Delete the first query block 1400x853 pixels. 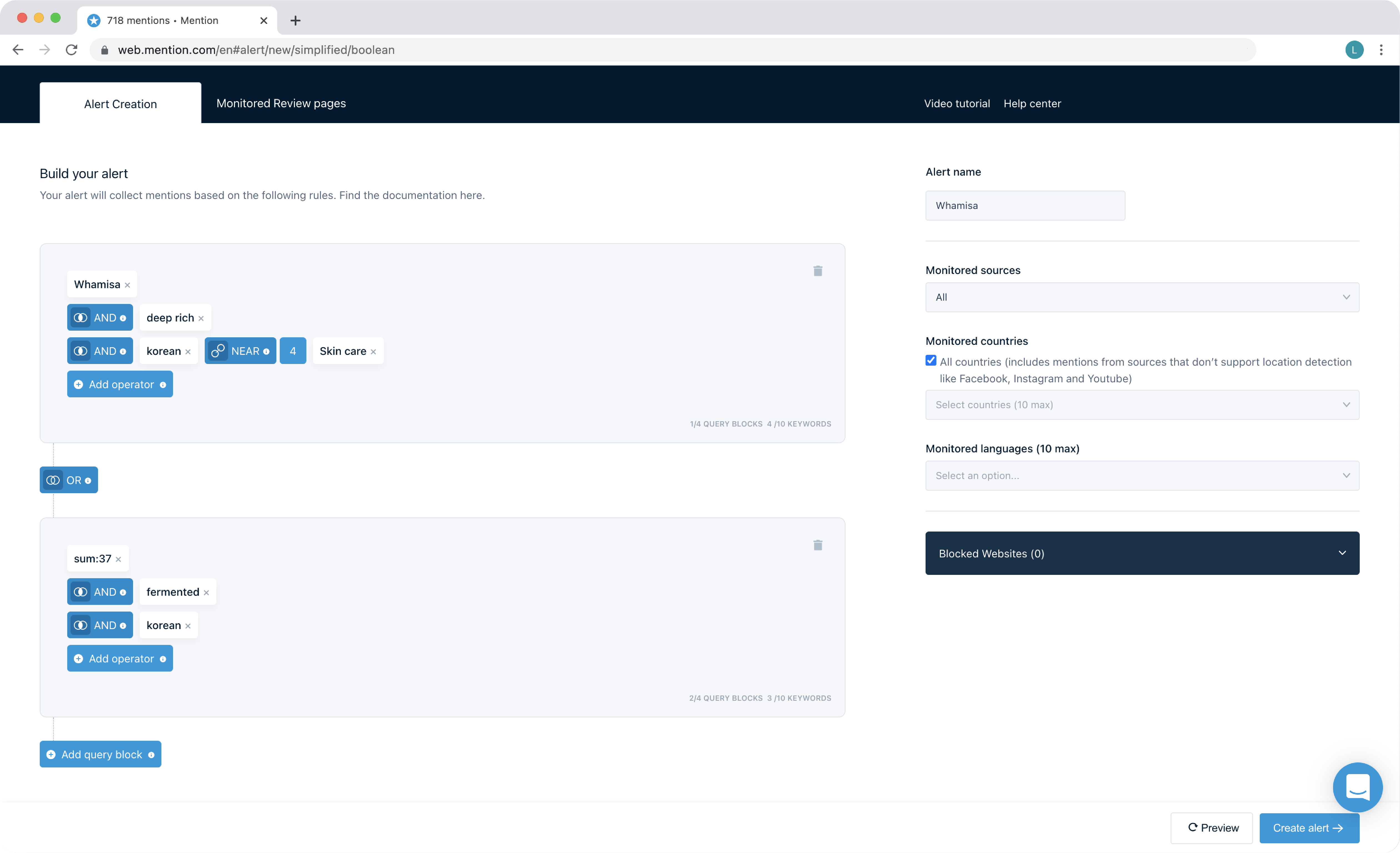point(818,271)
